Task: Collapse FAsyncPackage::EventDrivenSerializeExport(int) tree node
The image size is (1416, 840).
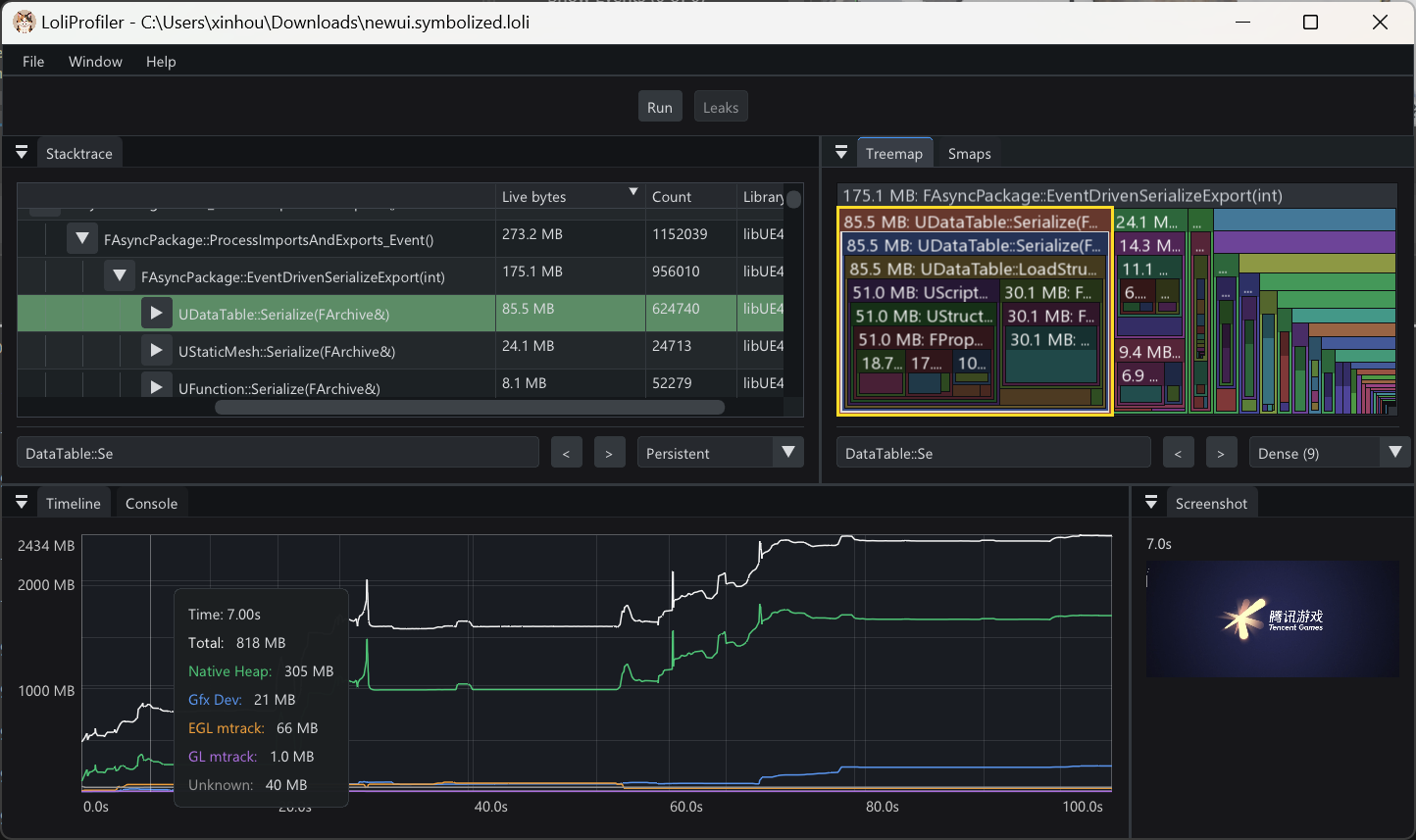Action: pos(120,275)
